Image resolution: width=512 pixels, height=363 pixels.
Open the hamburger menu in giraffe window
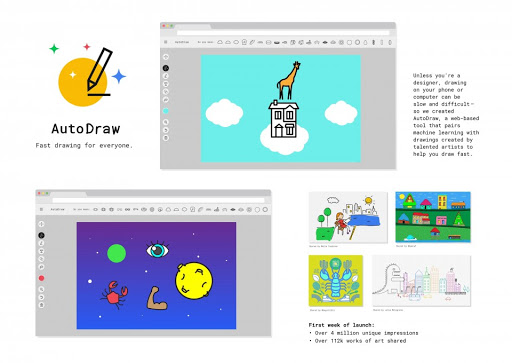click(166, 42)
